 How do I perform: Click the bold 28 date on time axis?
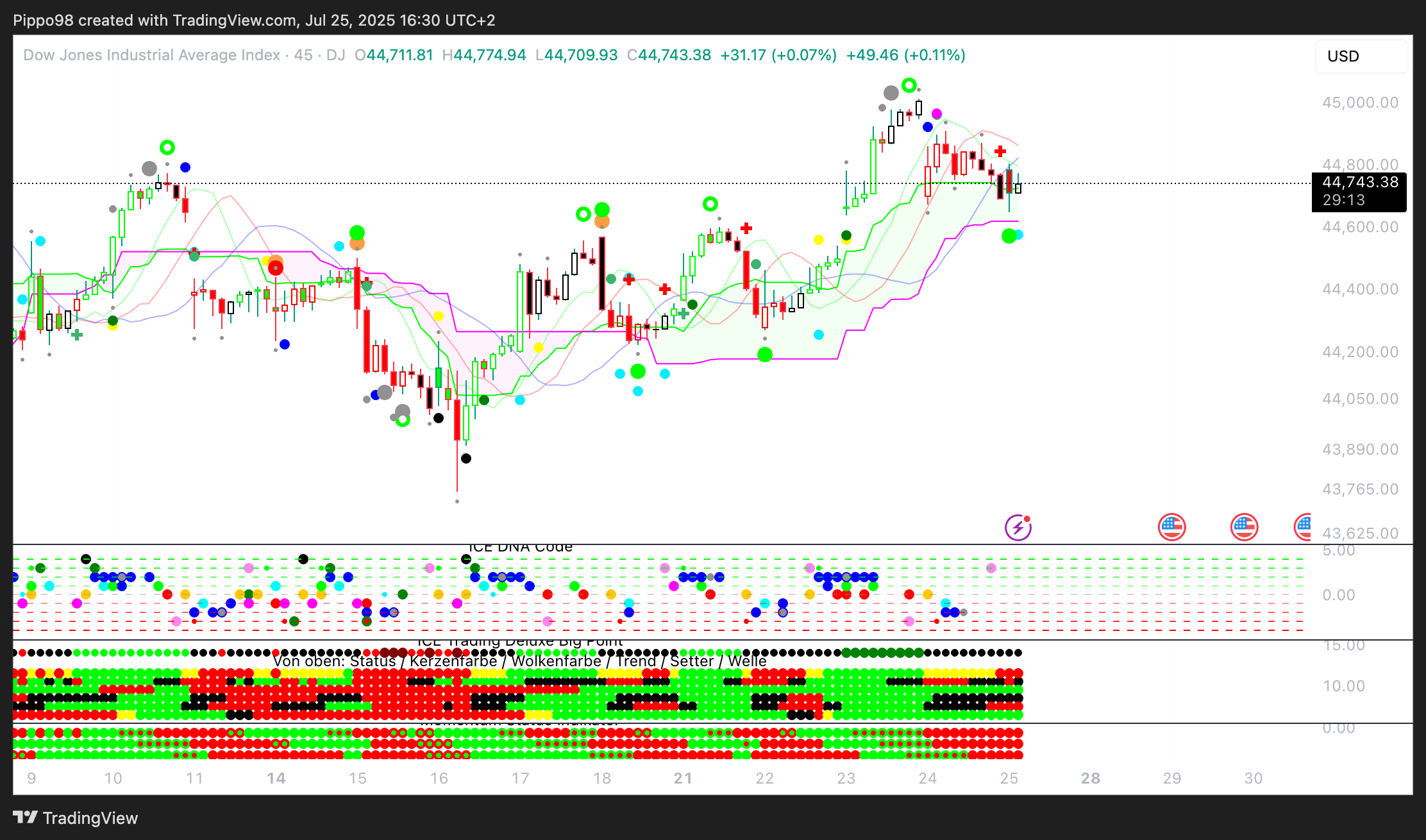coord(1090,778)
